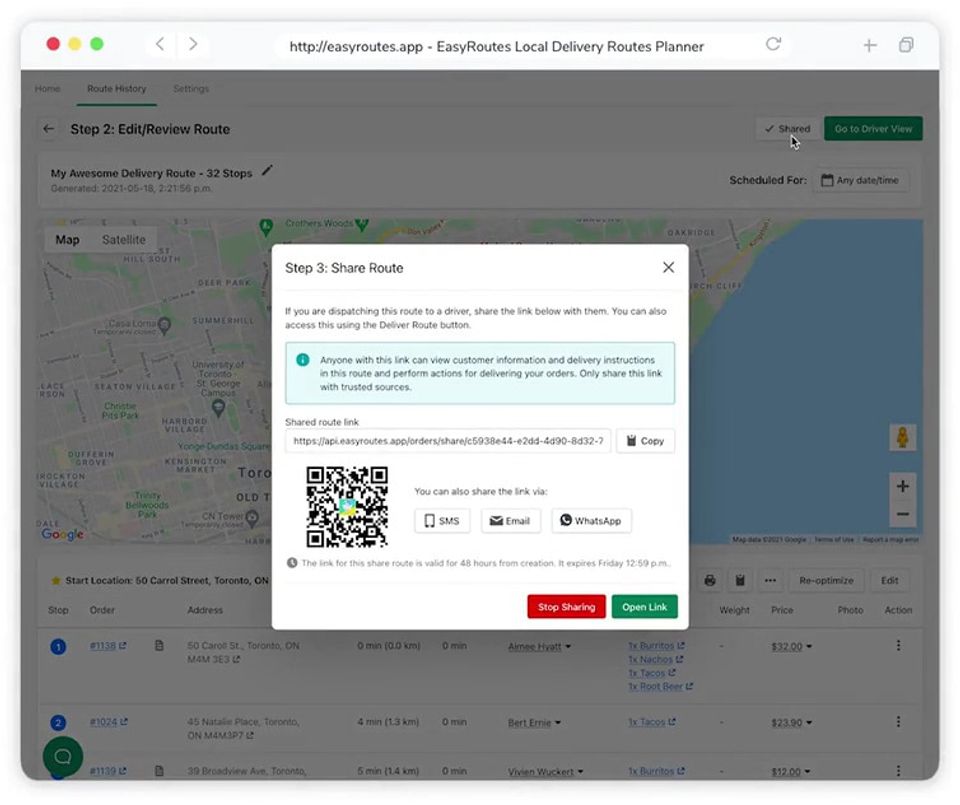Close the Share Route dialog
Image resolution: width=960 pixels, height=805 pixels.
[668, 268]
